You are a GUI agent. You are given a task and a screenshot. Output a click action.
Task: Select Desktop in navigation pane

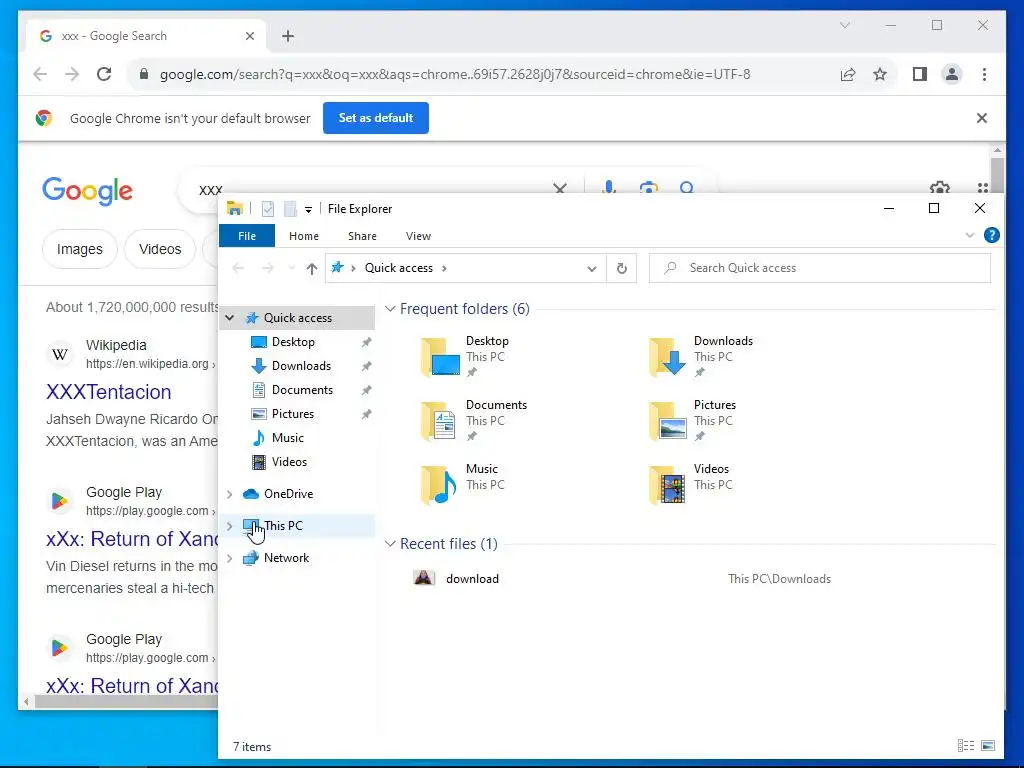[293, 342]
